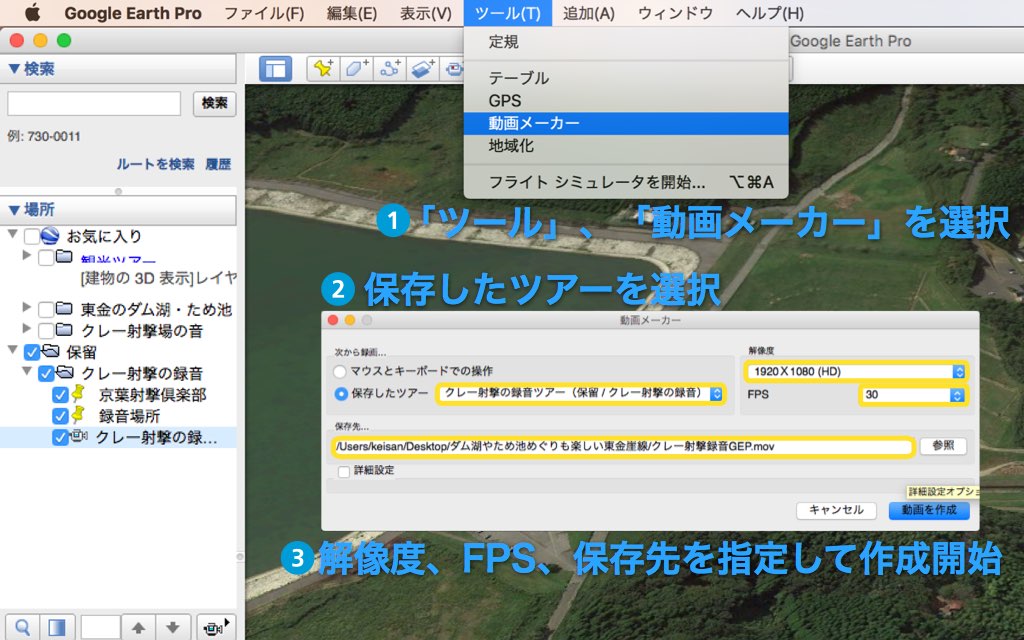Open the ファイル(F) menu
This screenshot has height=640, width=1024.
click(x=264, y=13)
